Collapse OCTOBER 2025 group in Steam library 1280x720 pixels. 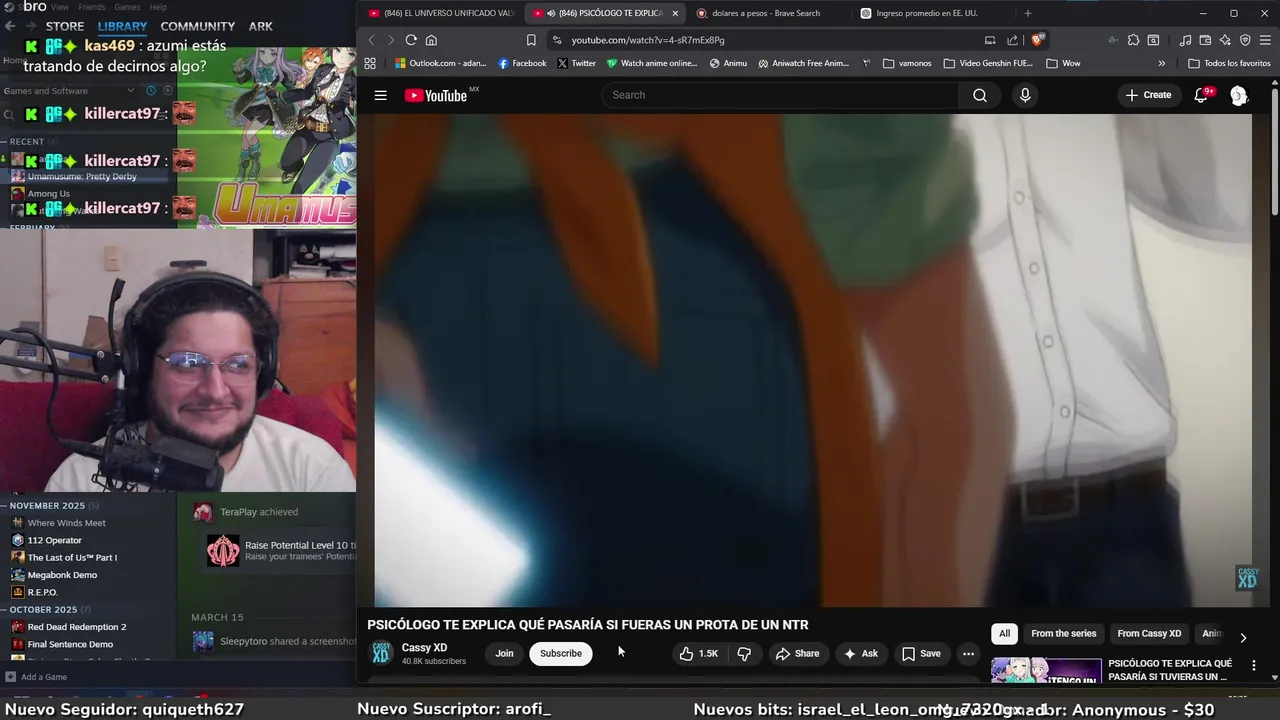4,609
